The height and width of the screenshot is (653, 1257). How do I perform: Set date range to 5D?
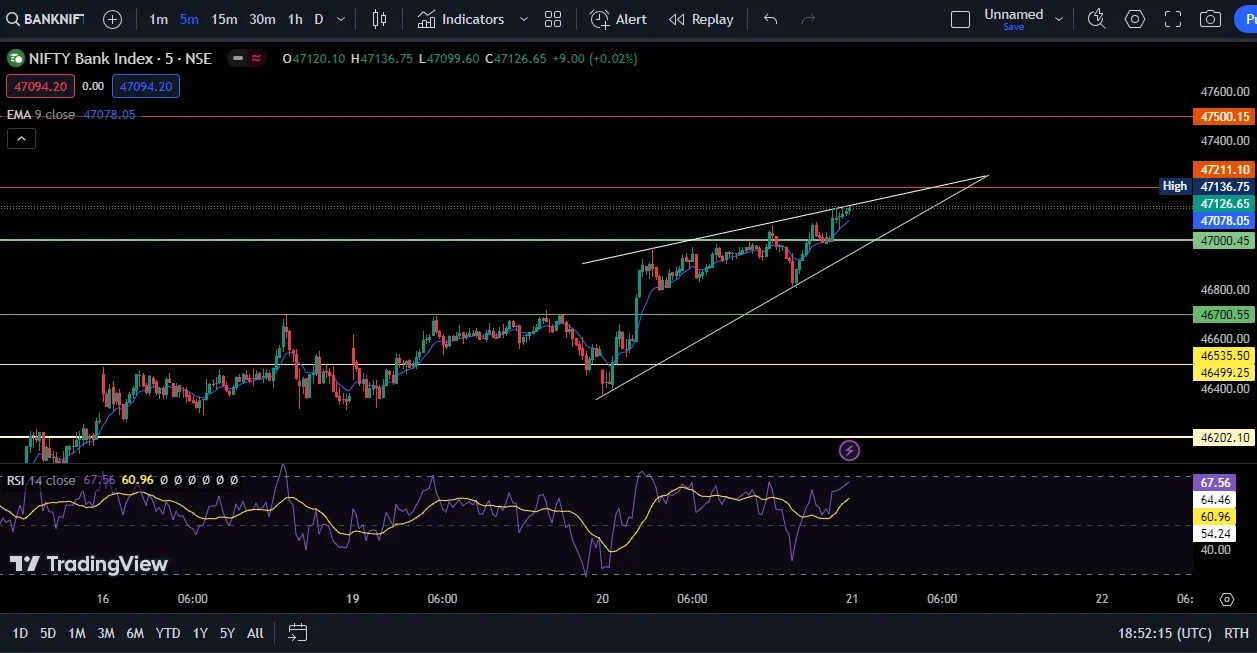pos(48,633)
